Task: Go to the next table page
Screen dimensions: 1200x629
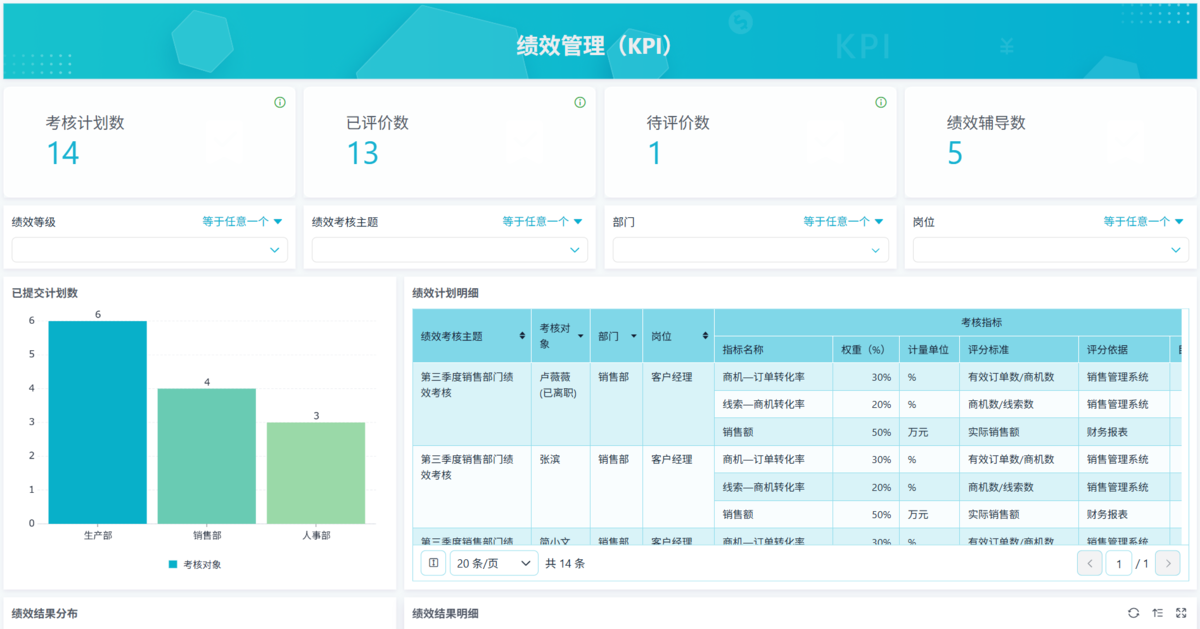Action: pyautogui.click(x=1167, y=564)
